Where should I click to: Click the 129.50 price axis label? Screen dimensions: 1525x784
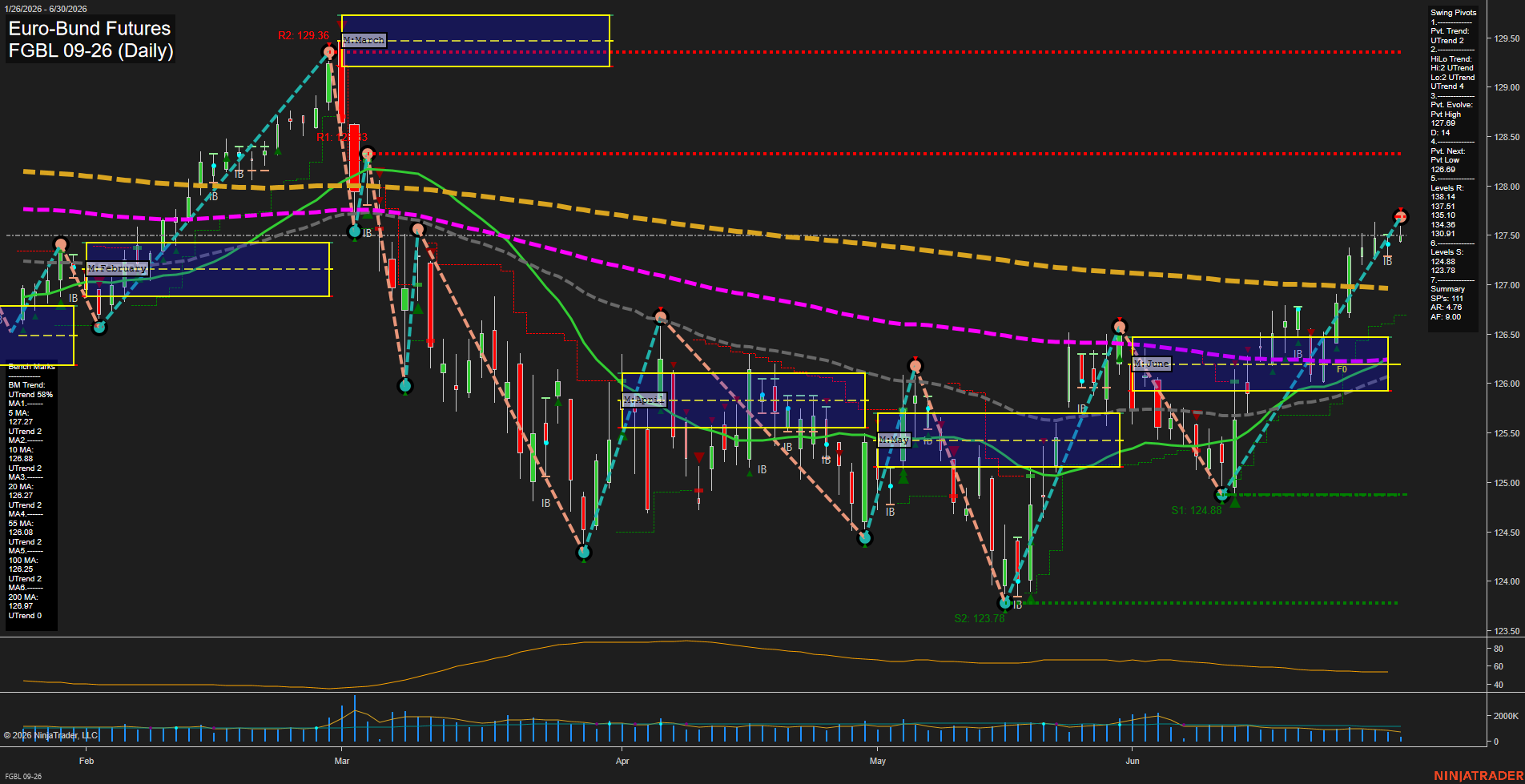[x=1507, y=38]
